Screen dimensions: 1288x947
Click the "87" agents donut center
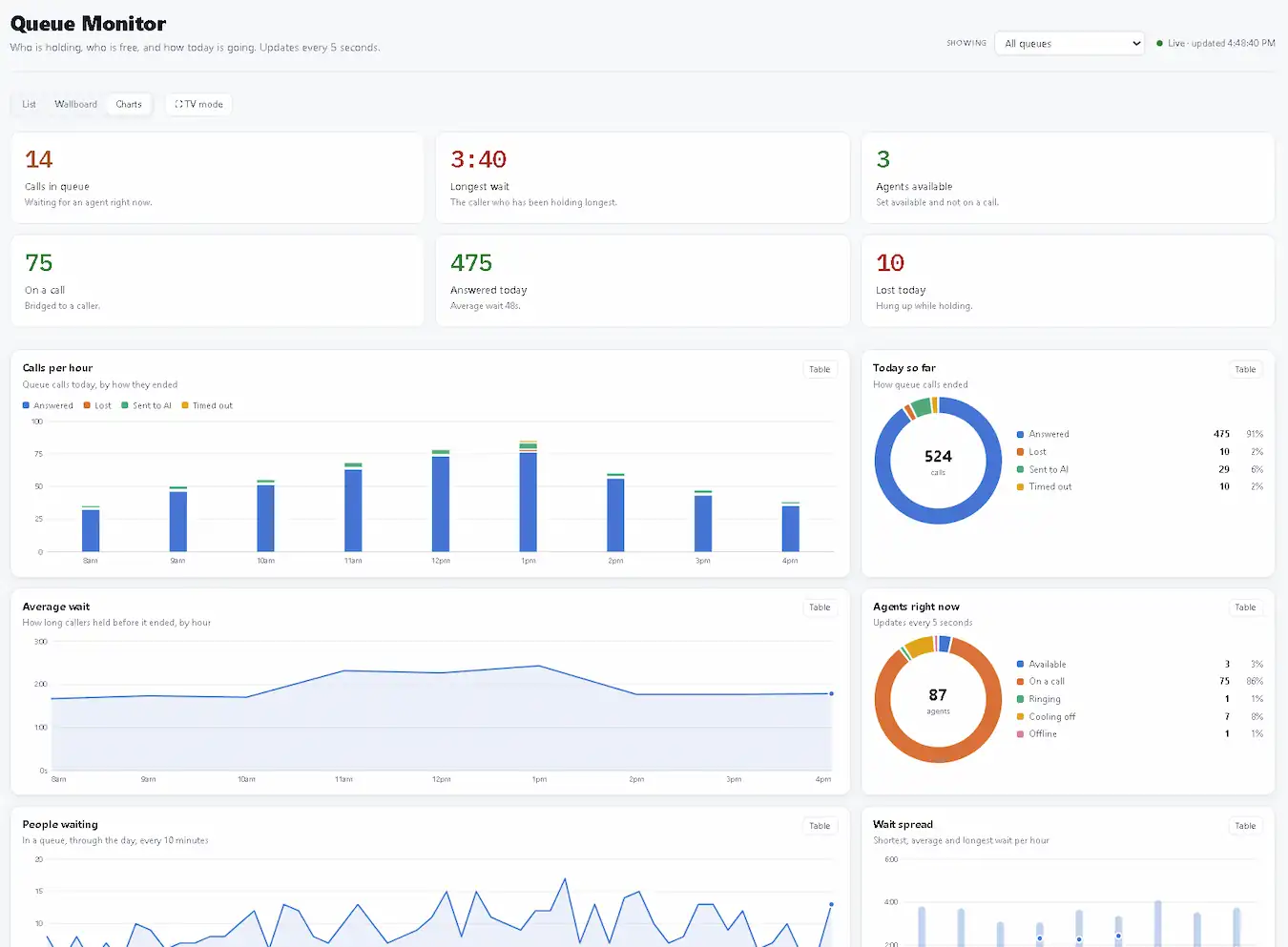[938, 695]
